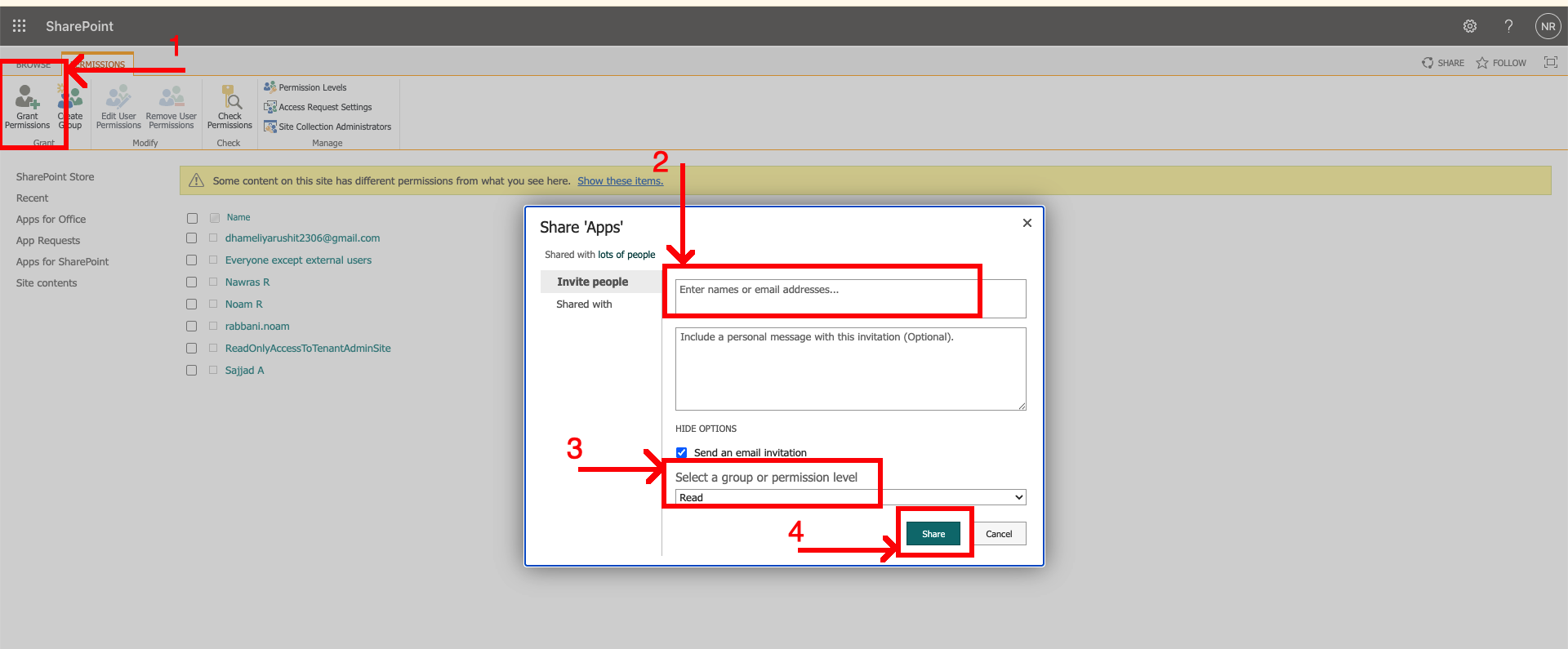Click the SharePoint title in header
Viewport: 1568px width, 649px height.
point(79,26)
